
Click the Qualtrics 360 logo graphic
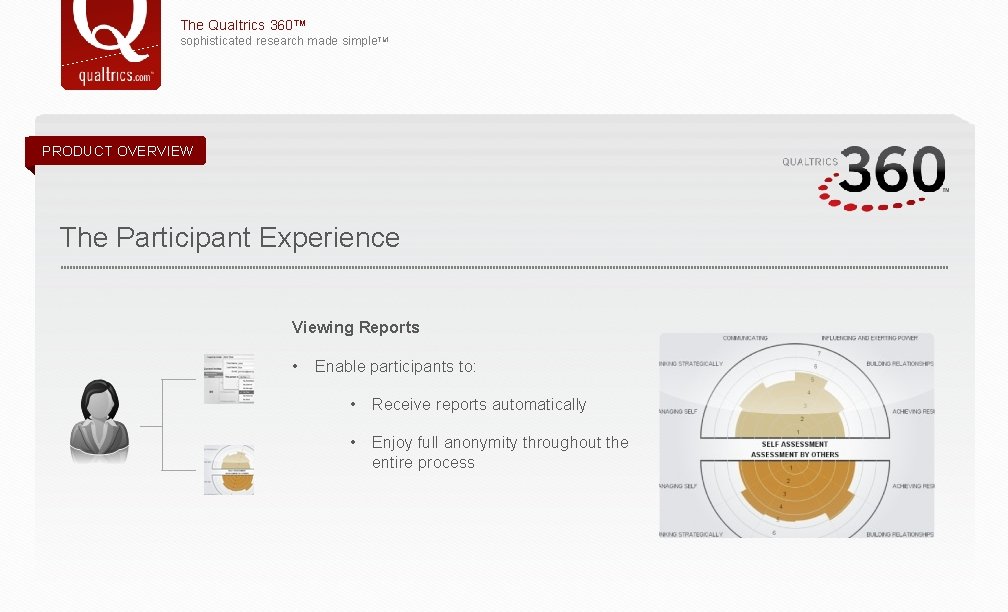865,177
